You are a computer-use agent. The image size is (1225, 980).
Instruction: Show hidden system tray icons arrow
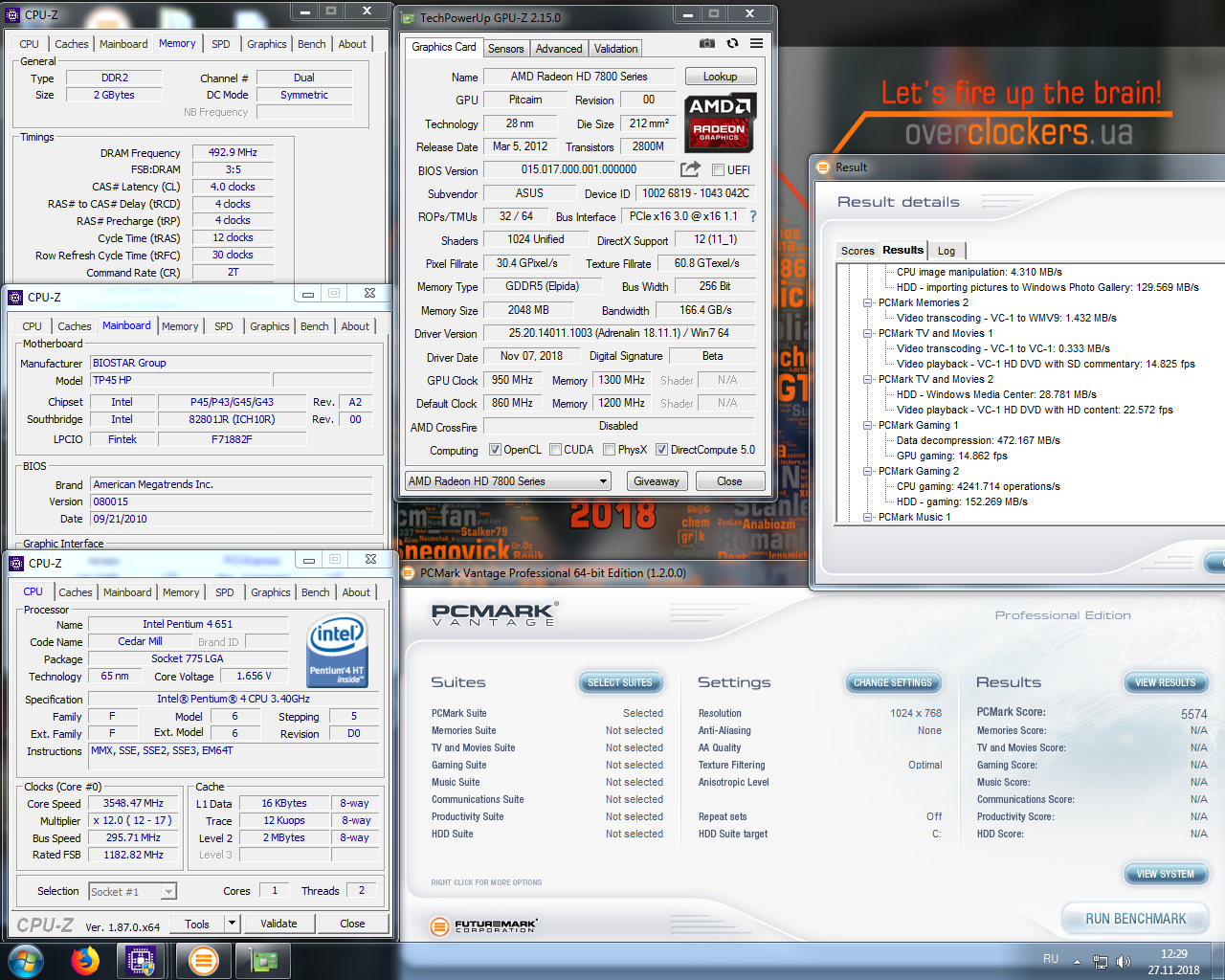[x=1077, y=962]
